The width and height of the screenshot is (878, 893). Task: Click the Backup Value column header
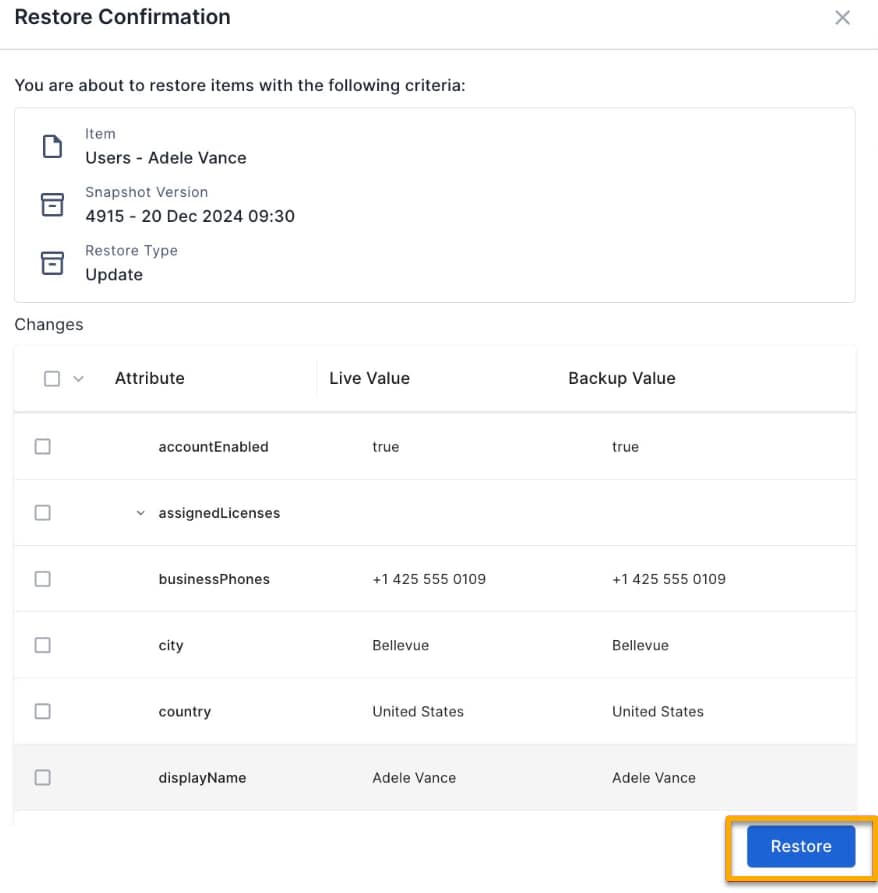pyautogui.click(x=621, y=379)
